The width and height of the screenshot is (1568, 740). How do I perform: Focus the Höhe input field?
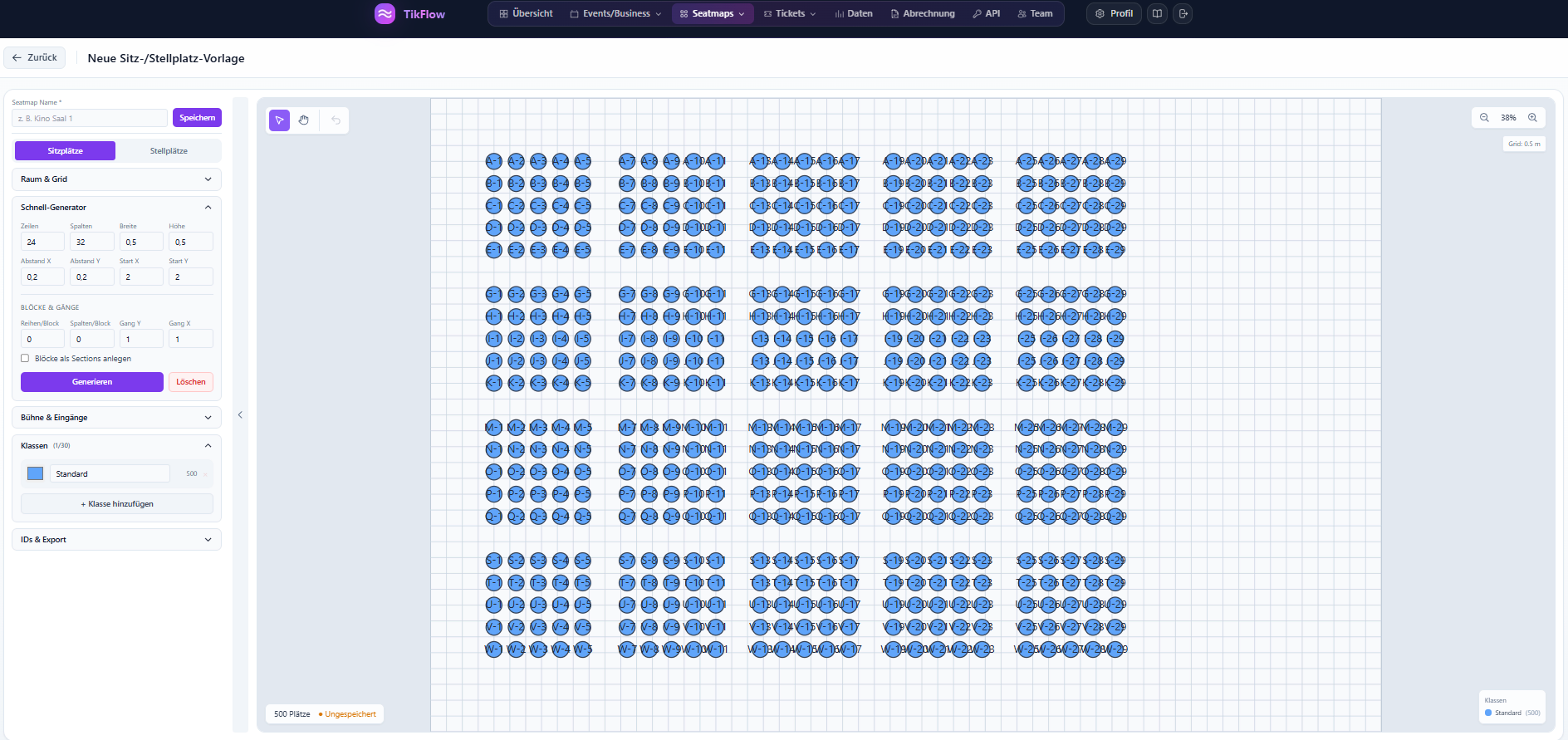(191, 242)
